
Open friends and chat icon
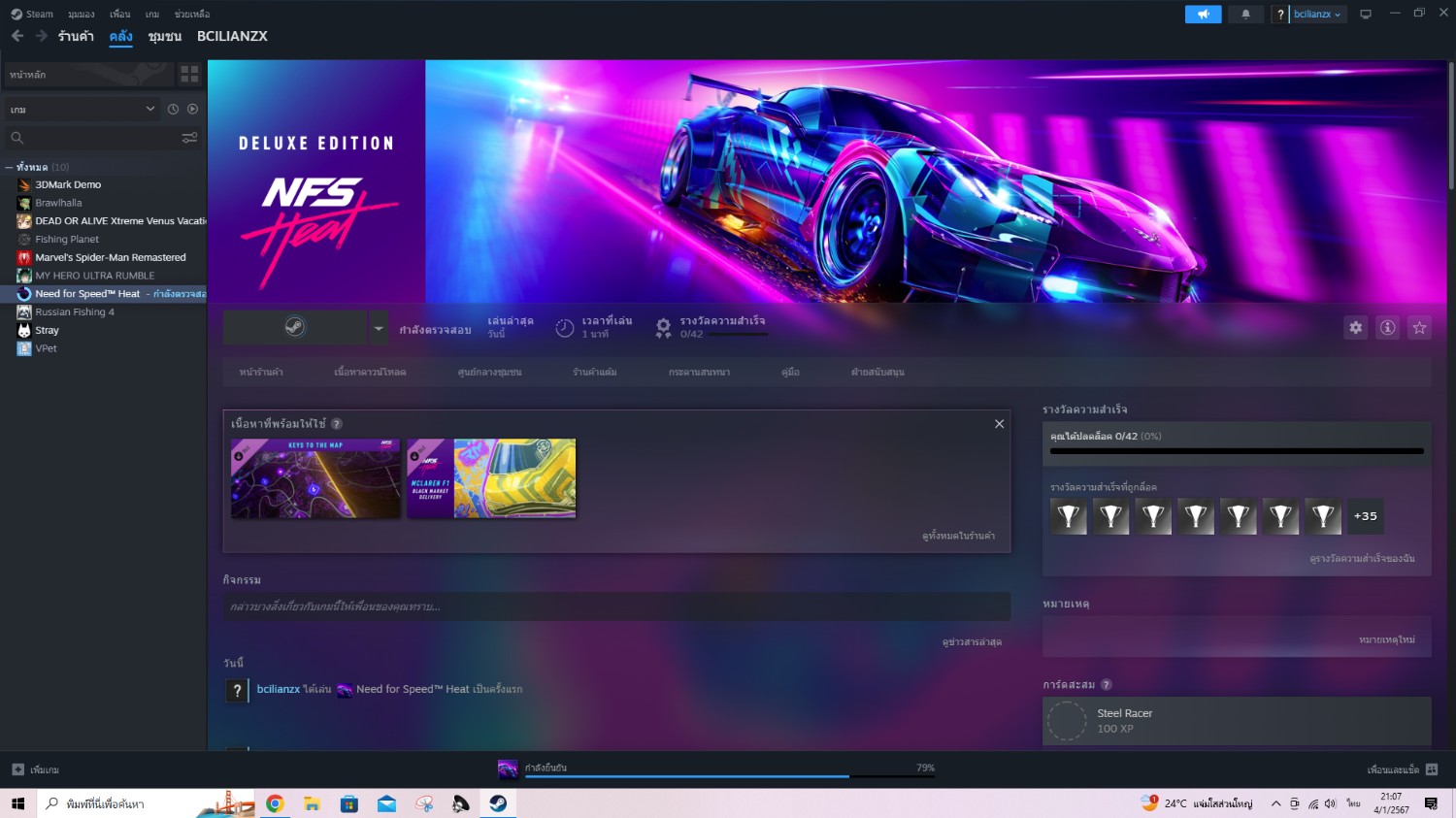coord(1432,769)
